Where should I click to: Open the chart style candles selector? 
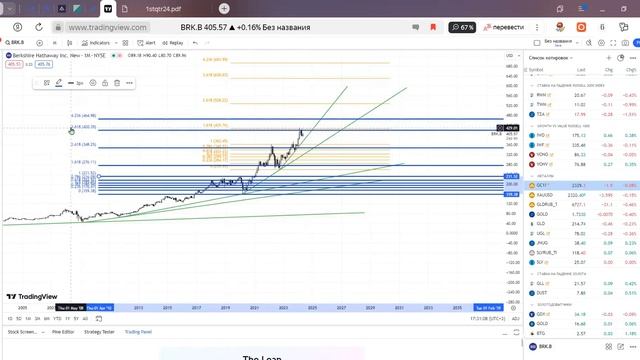tap(70, 43)
